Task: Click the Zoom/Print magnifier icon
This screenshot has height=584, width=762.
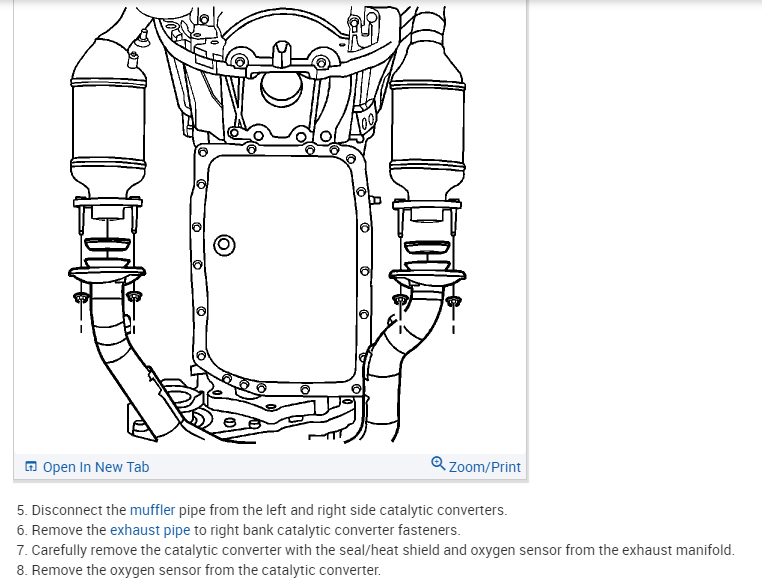Action: (438, 464)
